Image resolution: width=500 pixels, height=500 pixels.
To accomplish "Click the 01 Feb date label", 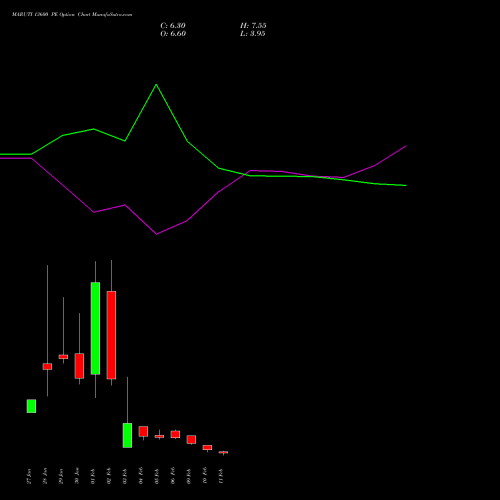I will [93, 476].
